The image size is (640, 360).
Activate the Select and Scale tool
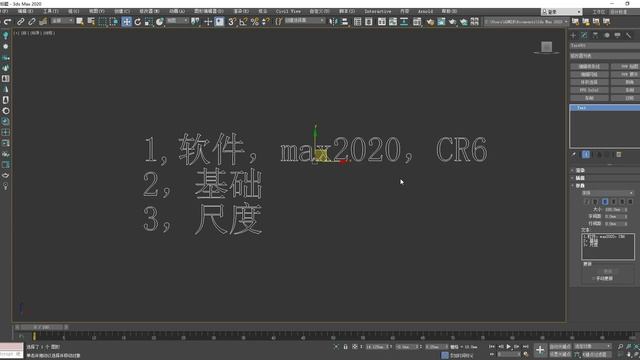pyautogui.click(x=149, y=22)
